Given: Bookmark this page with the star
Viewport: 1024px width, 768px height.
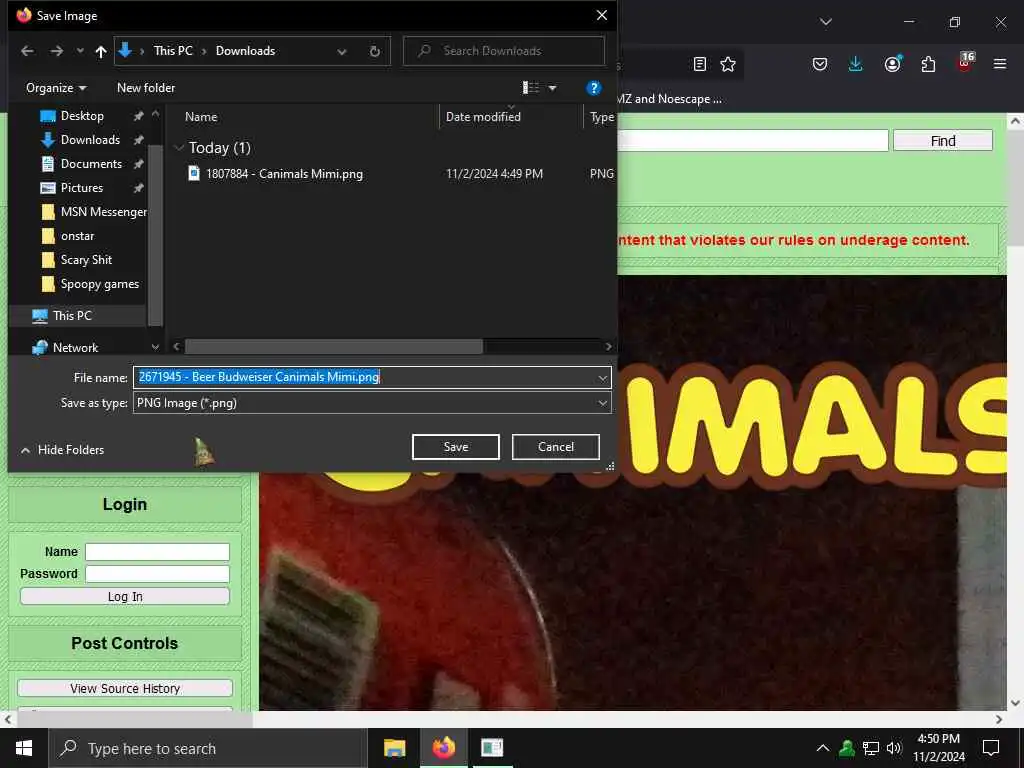Looking at the screenshot, I should click(x=728, y=64).
